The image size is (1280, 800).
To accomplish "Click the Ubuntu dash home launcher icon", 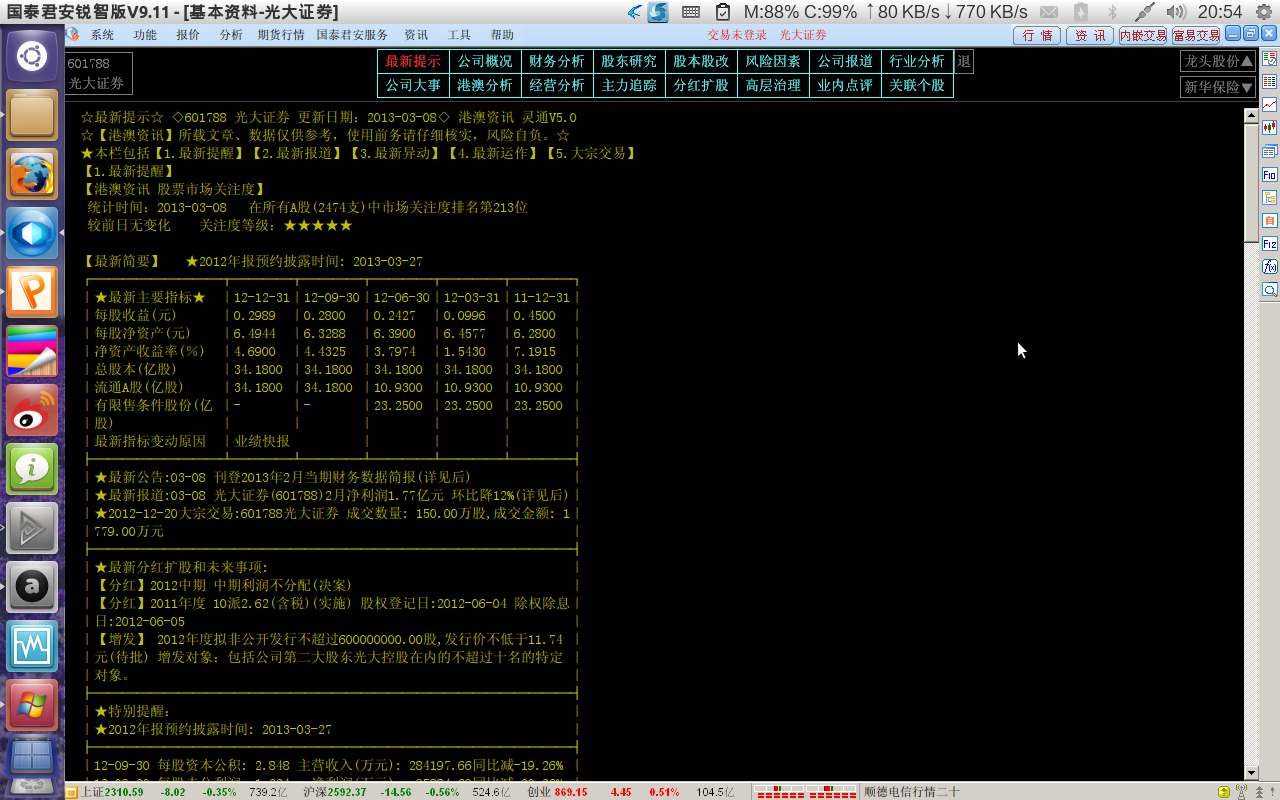I will (32, 55).
